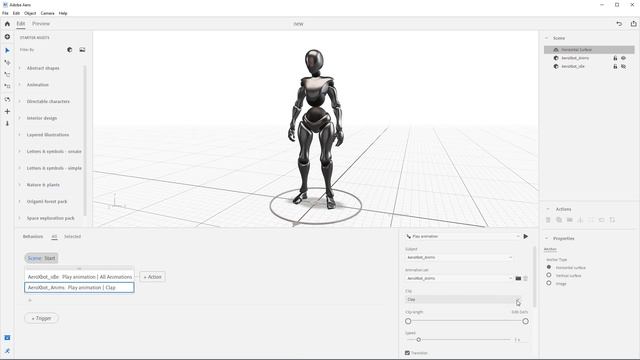Click the Home icon
Viewport: 640px width, 360px height.
pos(7,24)
